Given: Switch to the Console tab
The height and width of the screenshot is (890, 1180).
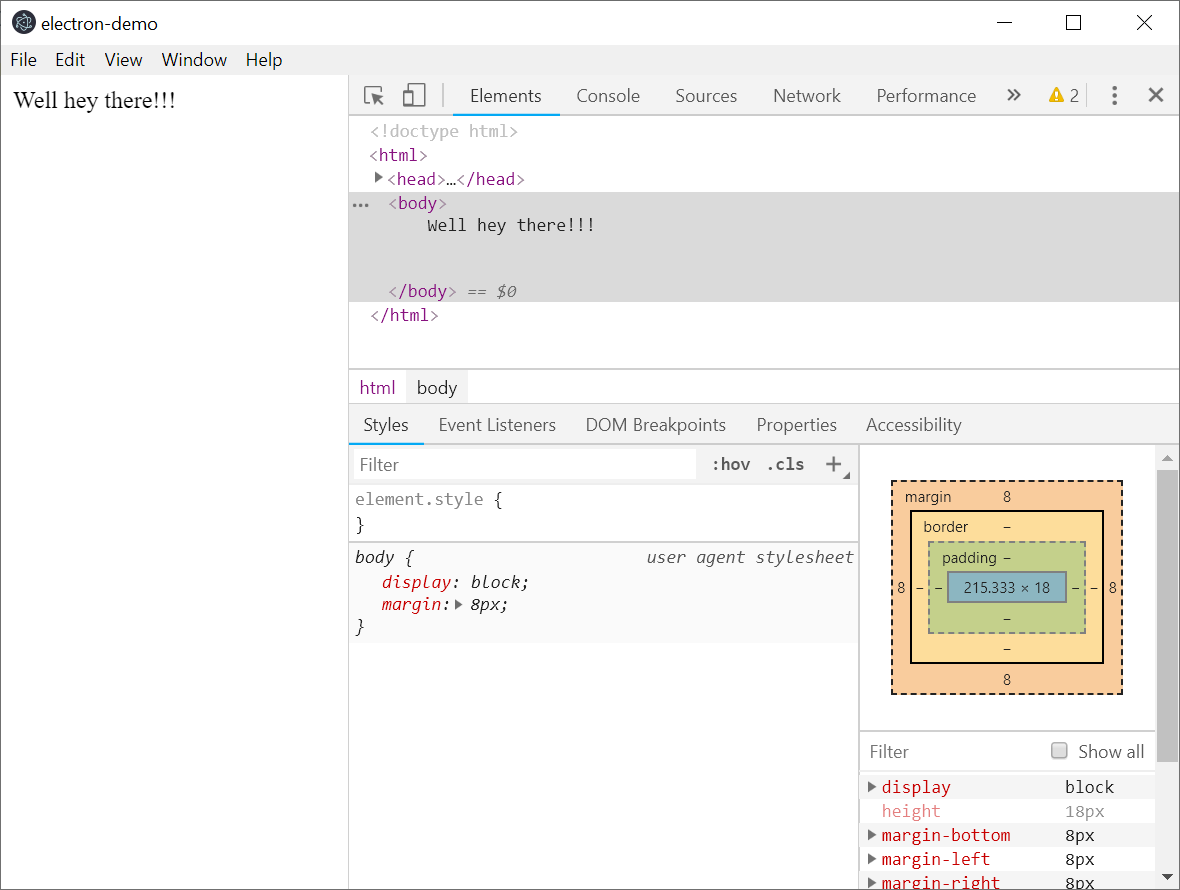Looking at the screenshot, I should click(608, 96).
